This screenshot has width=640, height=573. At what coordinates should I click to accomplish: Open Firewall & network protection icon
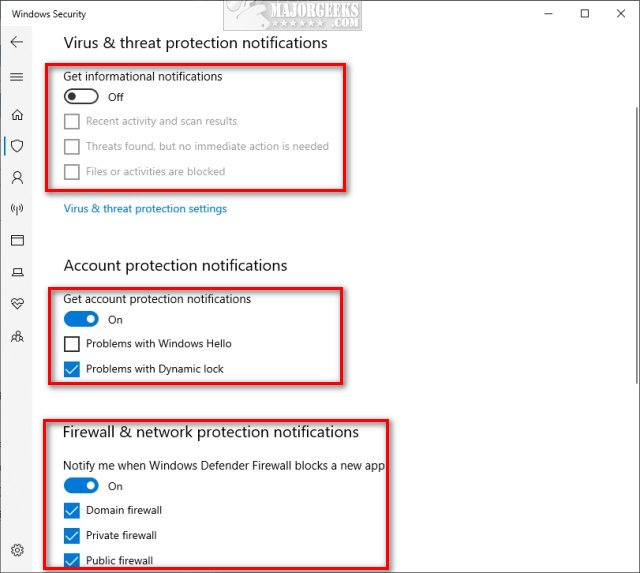coord(17,209)
